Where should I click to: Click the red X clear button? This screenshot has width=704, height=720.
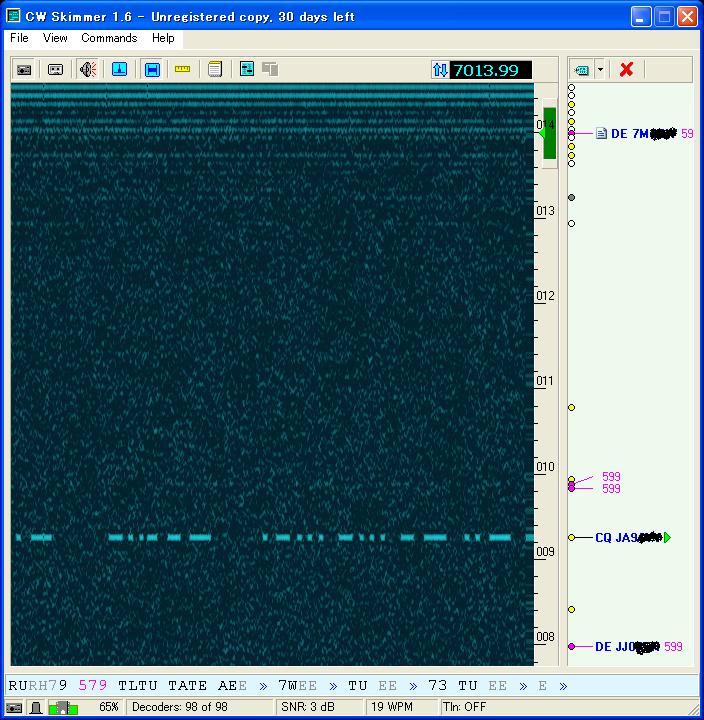point(626,69)
